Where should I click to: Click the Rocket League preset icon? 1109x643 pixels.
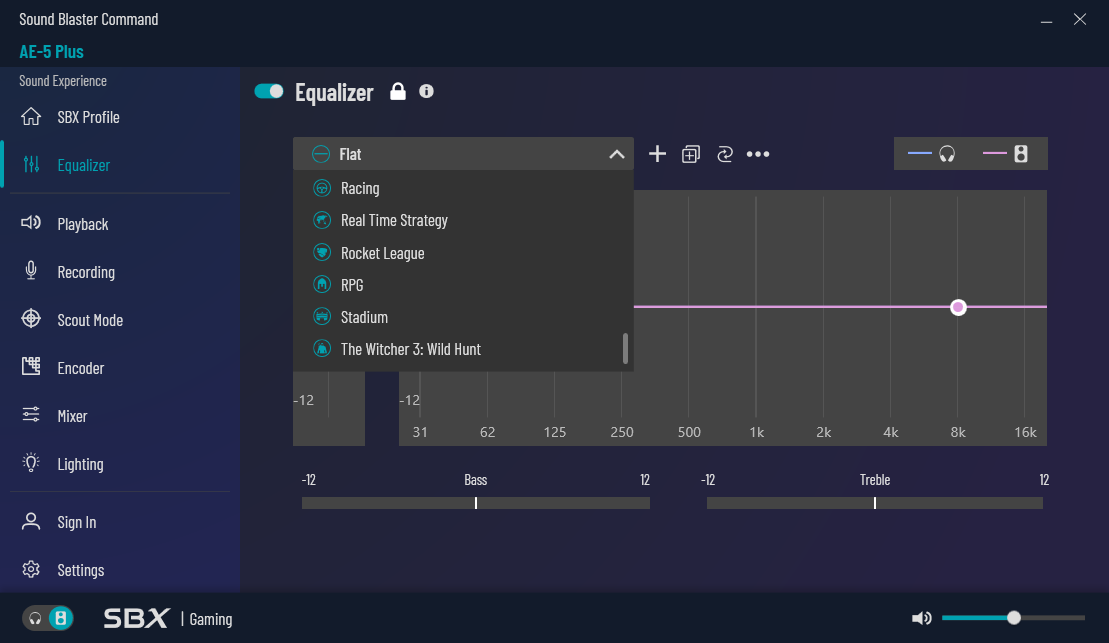322,253
